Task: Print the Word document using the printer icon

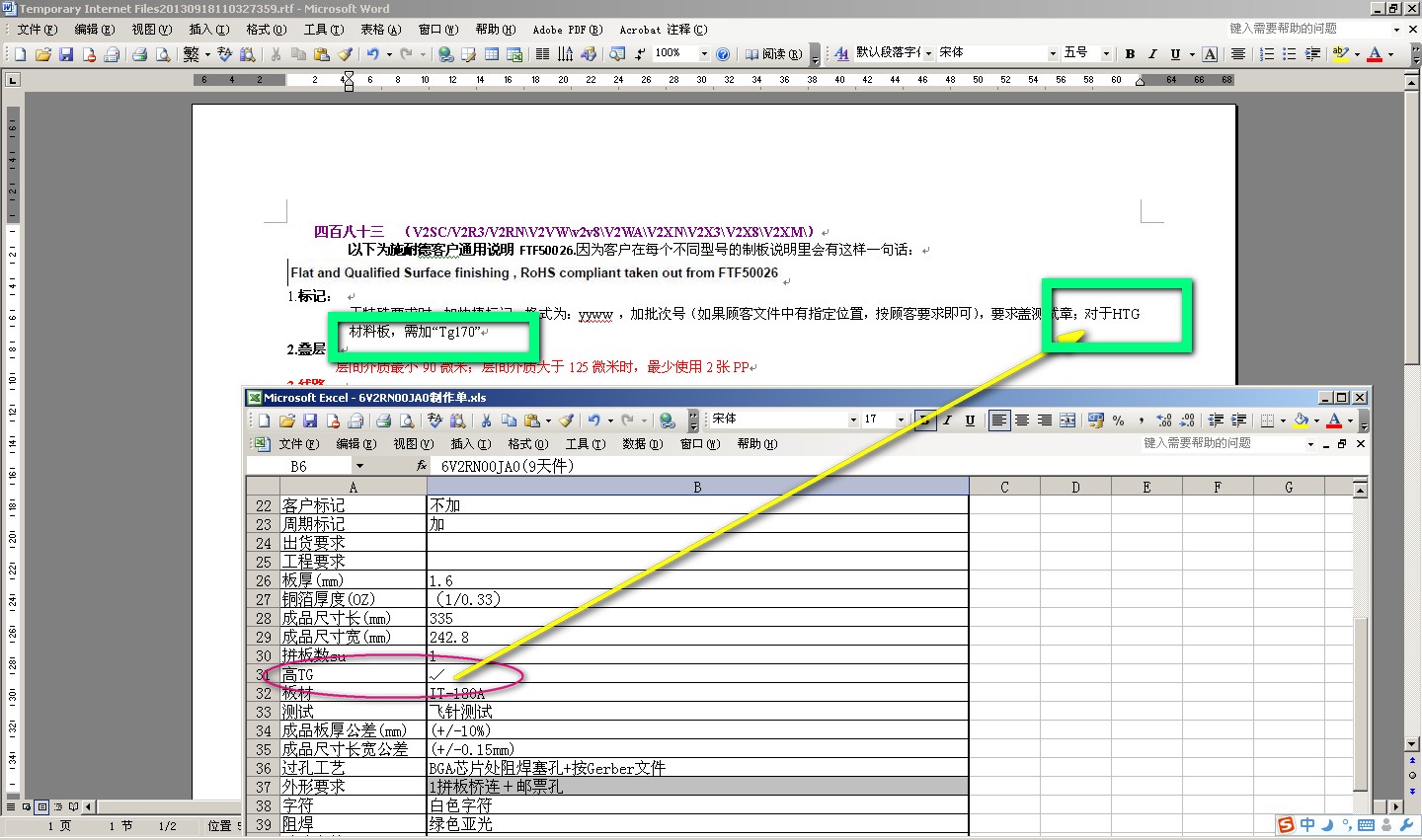Action: [x=140, y=54]
